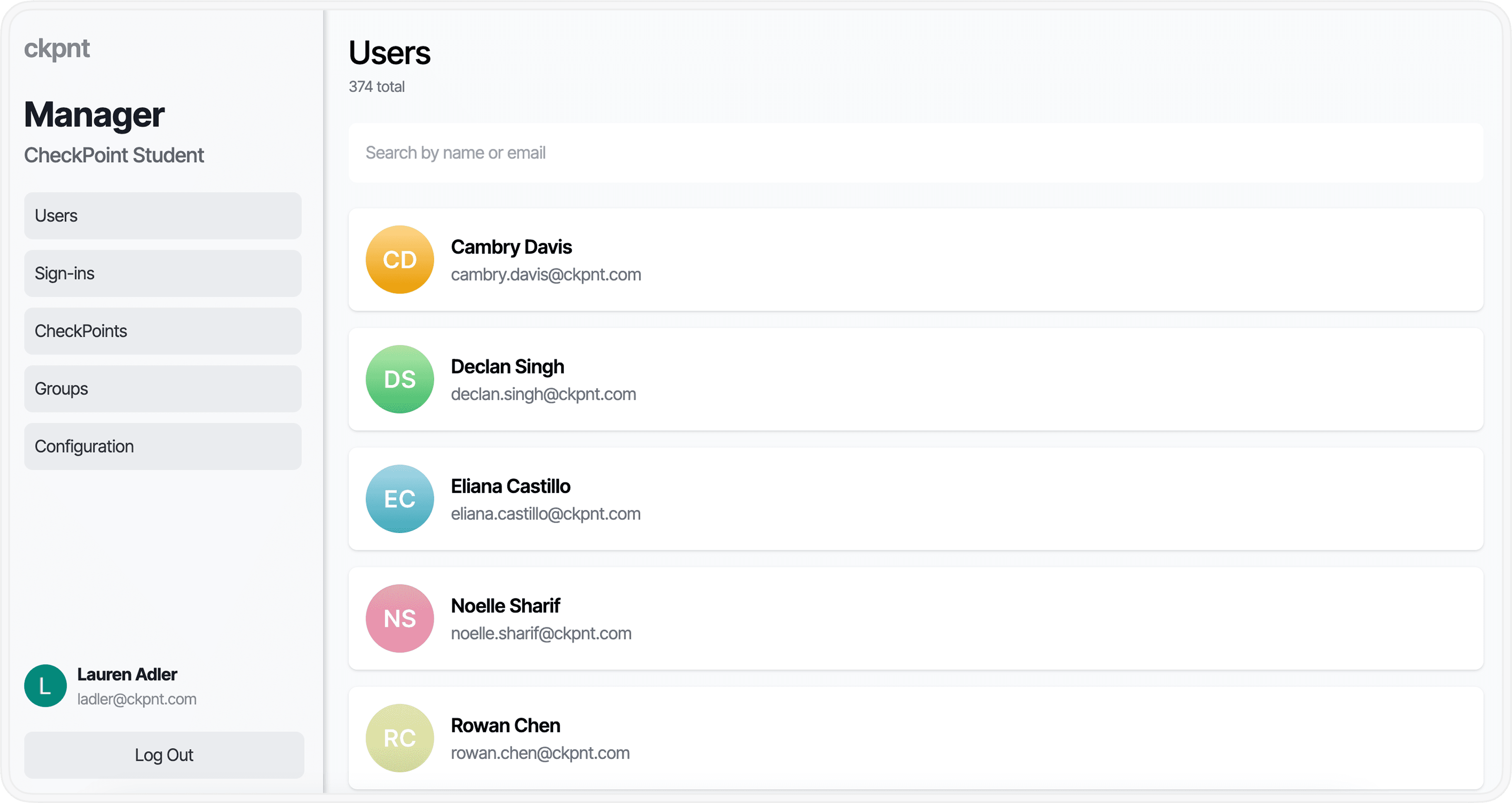Click the green DS avatar icon
Viewport: 1512px width, 803px height.
point(400,379)
